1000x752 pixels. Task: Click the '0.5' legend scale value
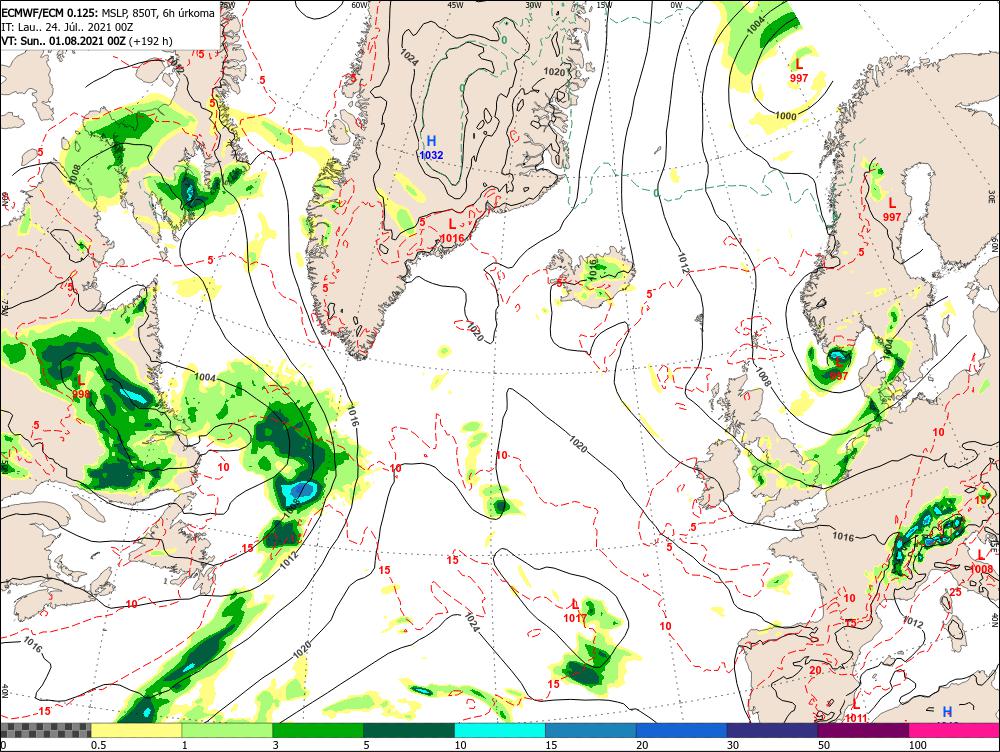[98, 745]
